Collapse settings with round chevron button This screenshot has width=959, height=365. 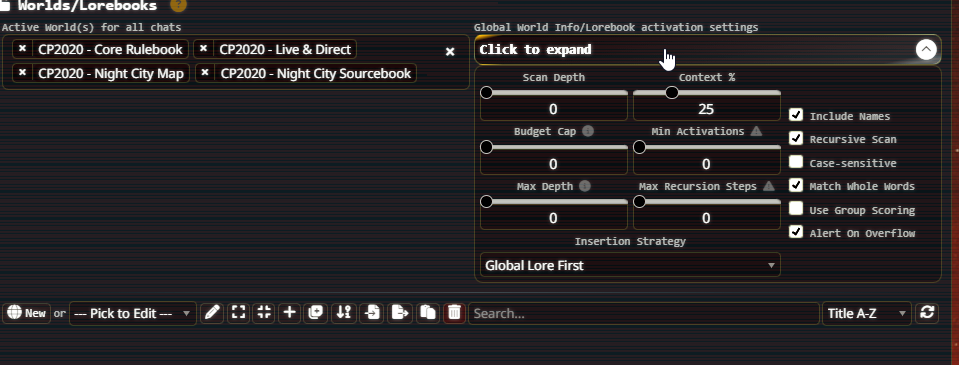pos(926,50)
